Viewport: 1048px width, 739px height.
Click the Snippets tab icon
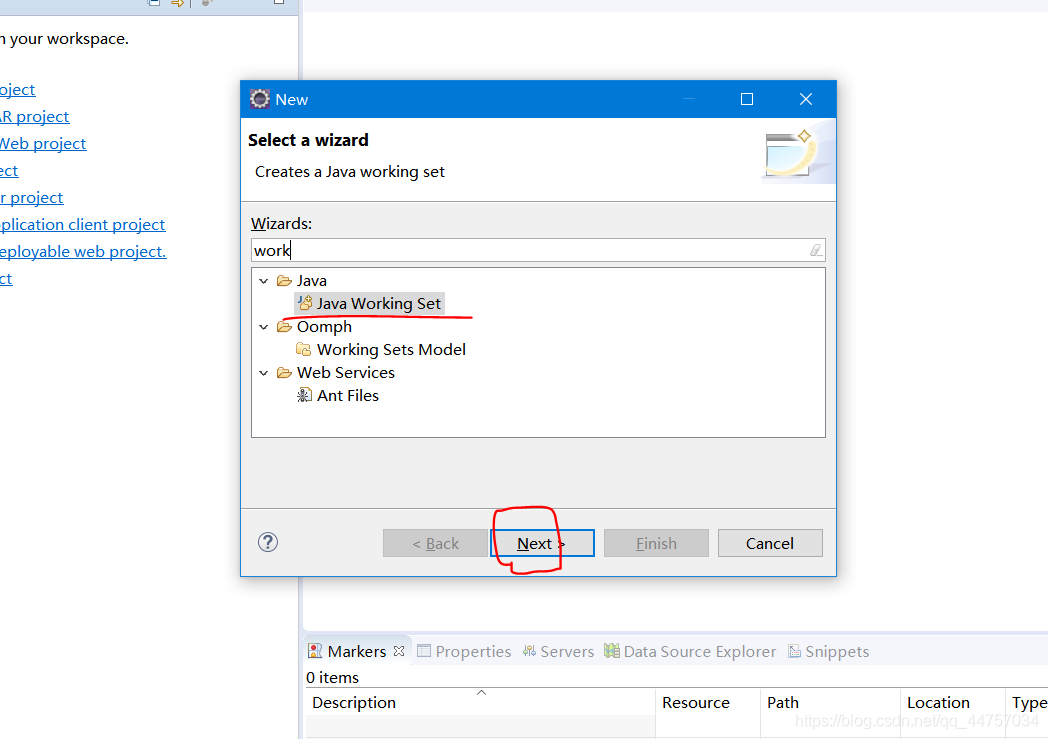coord(795,651)
